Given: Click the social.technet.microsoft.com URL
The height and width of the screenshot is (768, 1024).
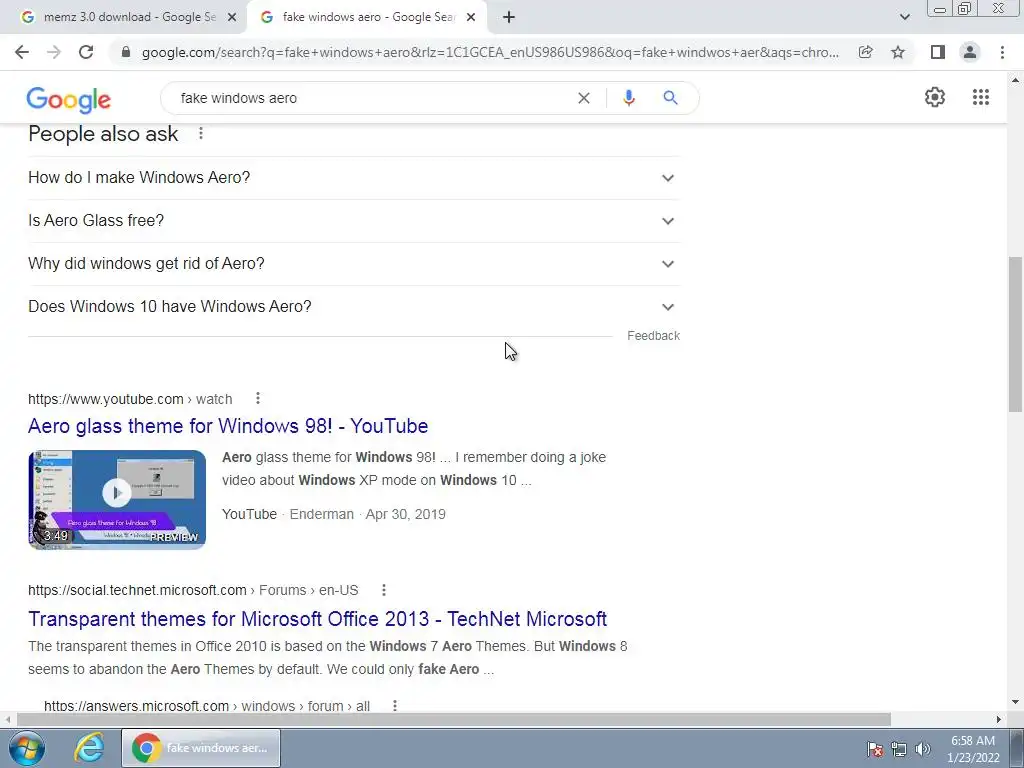Looking at the screenshot, I should 193,590.
